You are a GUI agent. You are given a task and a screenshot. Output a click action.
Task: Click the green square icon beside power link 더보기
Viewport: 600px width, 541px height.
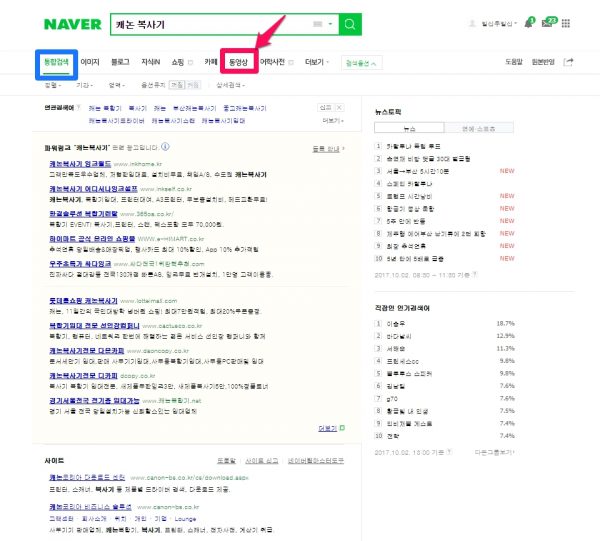(x=342, y=428)
